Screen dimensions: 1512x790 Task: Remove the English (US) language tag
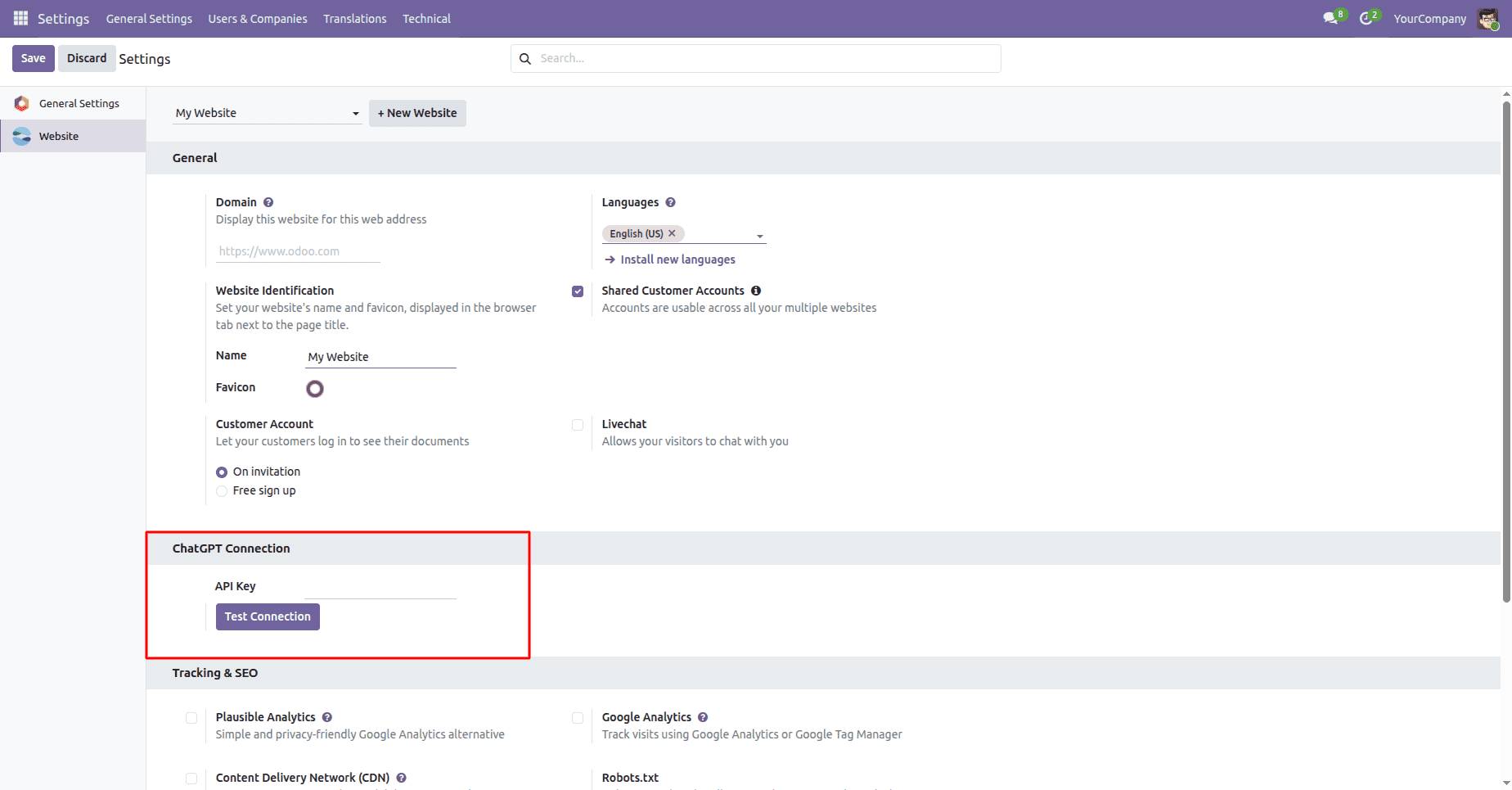[672, 233]
